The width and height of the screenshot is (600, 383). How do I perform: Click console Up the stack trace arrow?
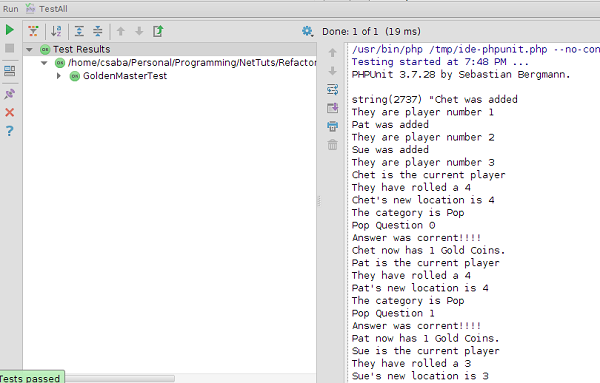point(333,52)
